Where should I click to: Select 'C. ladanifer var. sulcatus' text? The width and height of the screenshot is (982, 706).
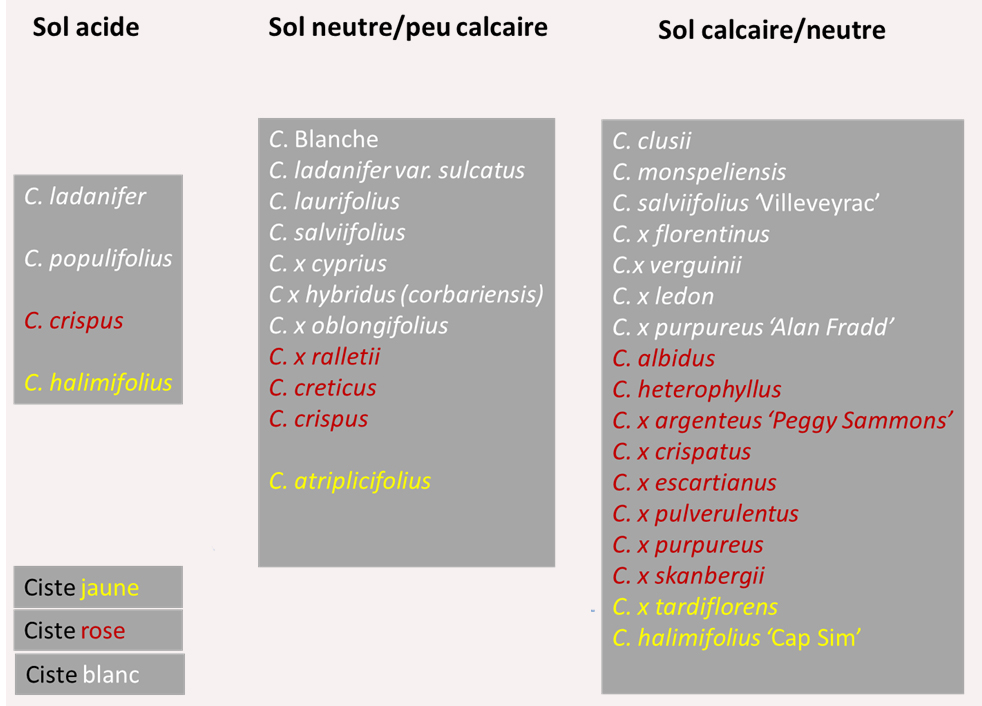click(397, 170)
